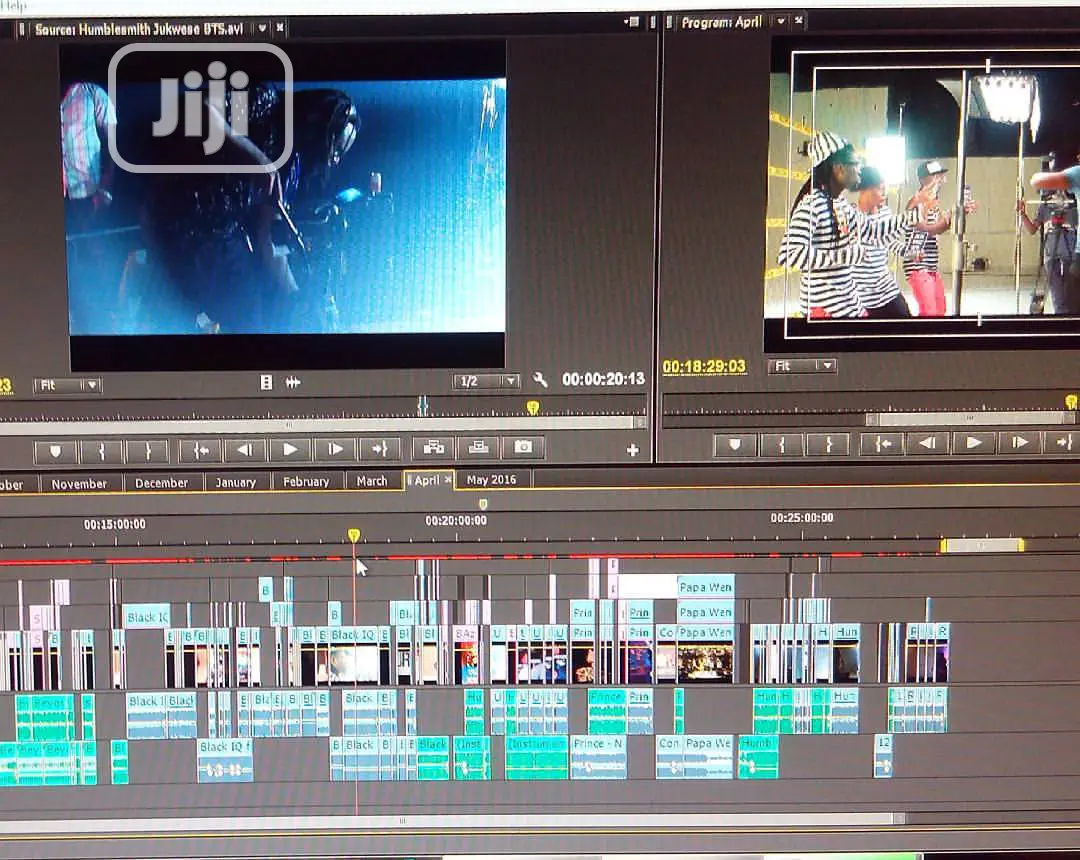Step forward one frame in Source monitor
The height and width of the screenshot is (860, 1080).
pyautogui.click(x=335, y=450)
